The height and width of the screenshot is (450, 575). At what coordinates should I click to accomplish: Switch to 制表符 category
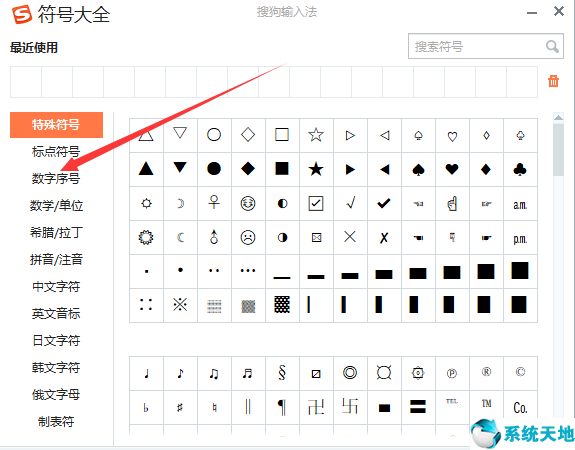pyautogui.click(x=56, y=422)
